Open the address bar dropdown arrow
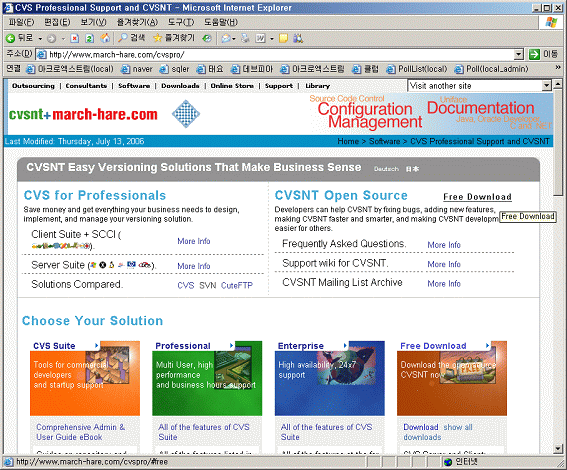The image size is (567, 470). 519,55
